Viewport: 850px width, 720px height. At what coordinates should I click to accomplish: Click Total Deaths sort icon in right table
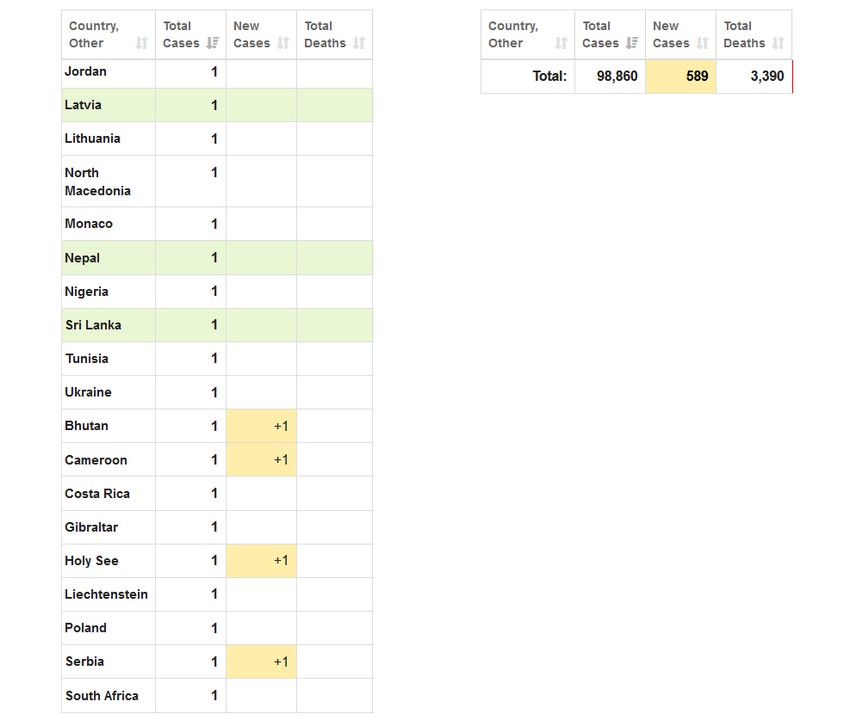point(778,43)
